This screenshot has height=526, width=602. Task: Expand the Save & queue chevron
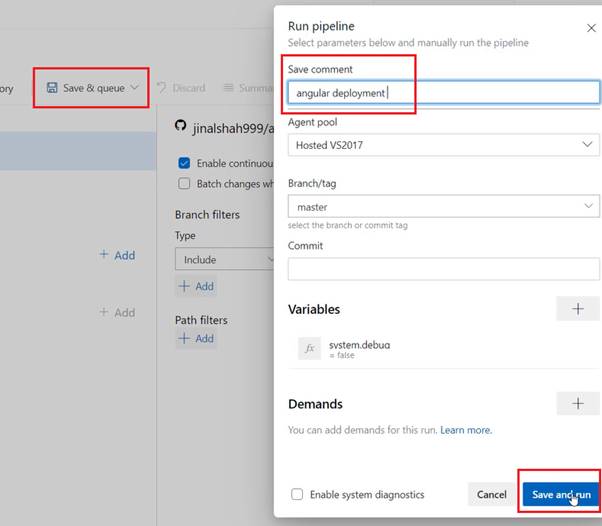134,88
